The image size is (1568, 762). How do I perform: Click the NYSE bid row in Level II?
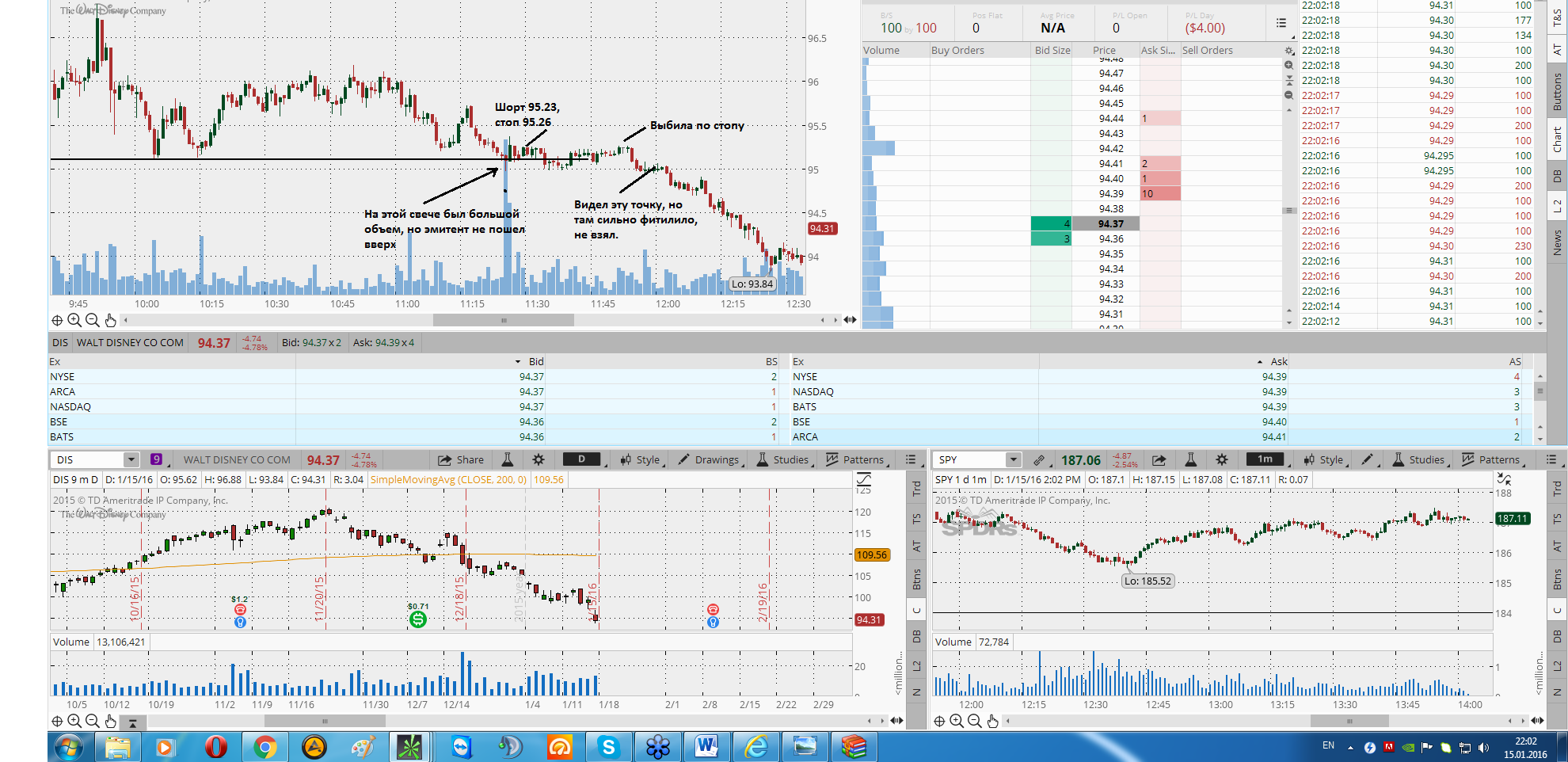click(x=415, y=377)
